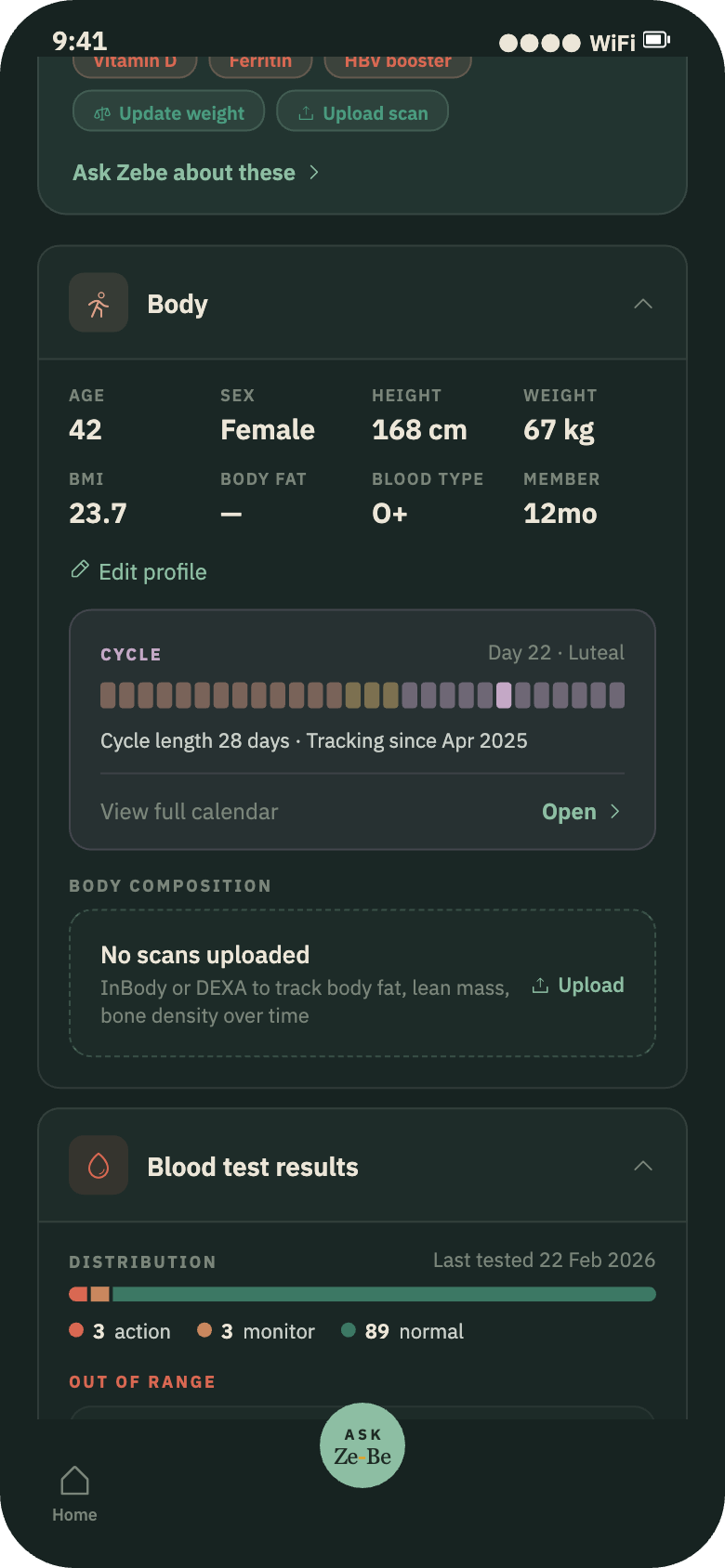Tap the 3 monitor legend label
725x1568 pixels.
(x=268, y=1332)
